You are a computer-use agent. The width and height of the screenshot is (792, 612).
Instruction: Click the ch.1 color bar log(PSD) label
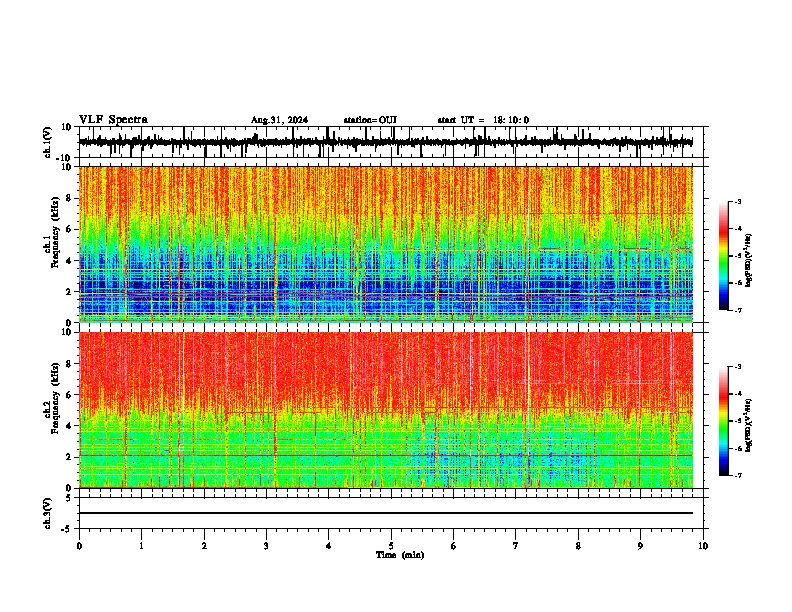tap(749, 260)
